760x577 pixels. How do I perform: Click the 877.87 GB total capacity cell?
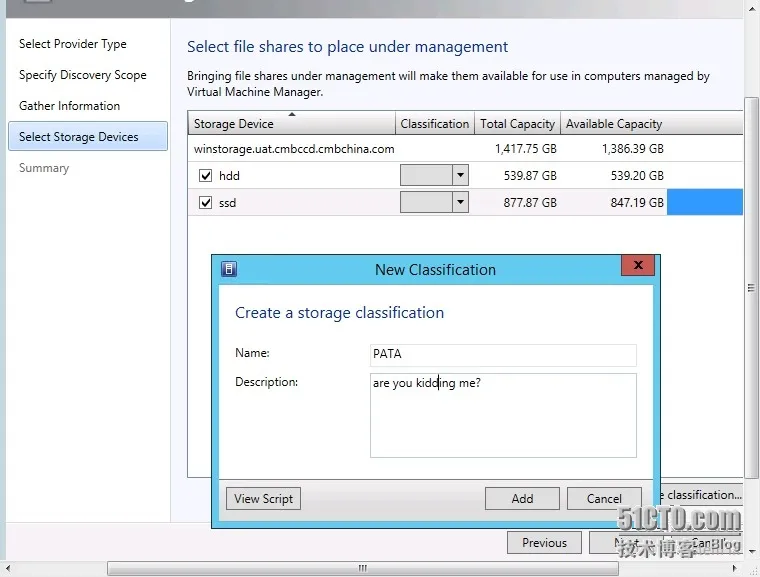[x=530, y=203]
